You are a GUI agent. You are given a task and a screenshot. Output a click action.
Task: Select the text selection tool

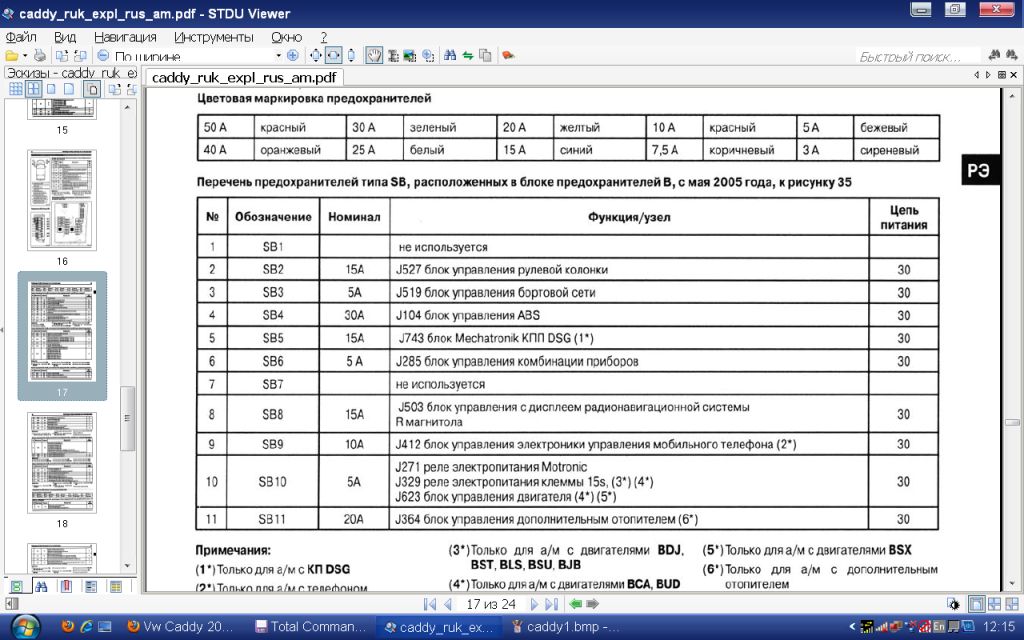point(392,56)
